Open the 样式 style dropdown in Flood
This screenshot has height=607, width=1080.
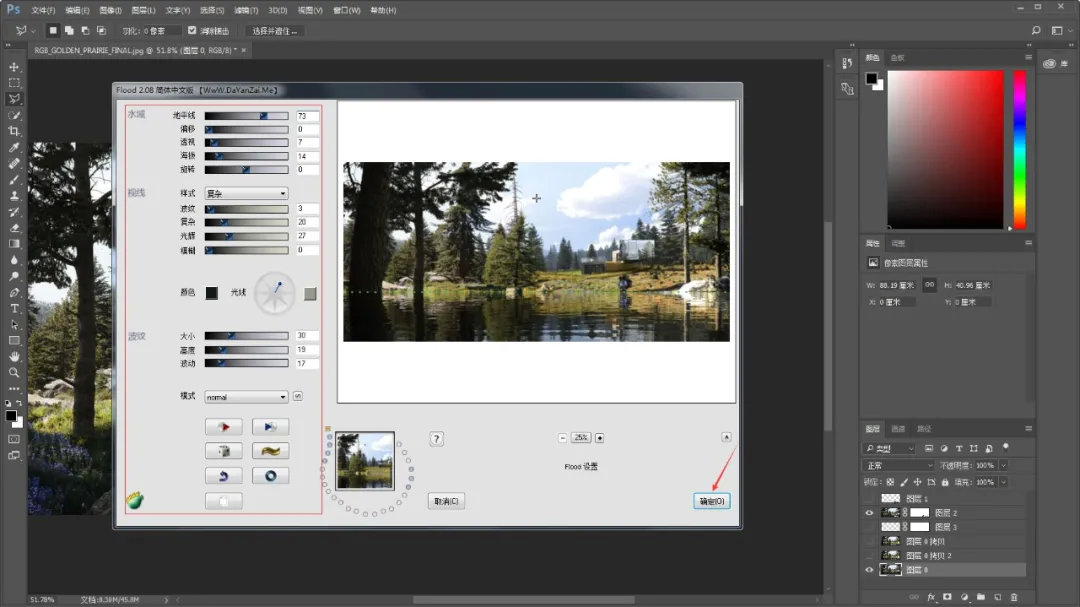tap(246, 193)
